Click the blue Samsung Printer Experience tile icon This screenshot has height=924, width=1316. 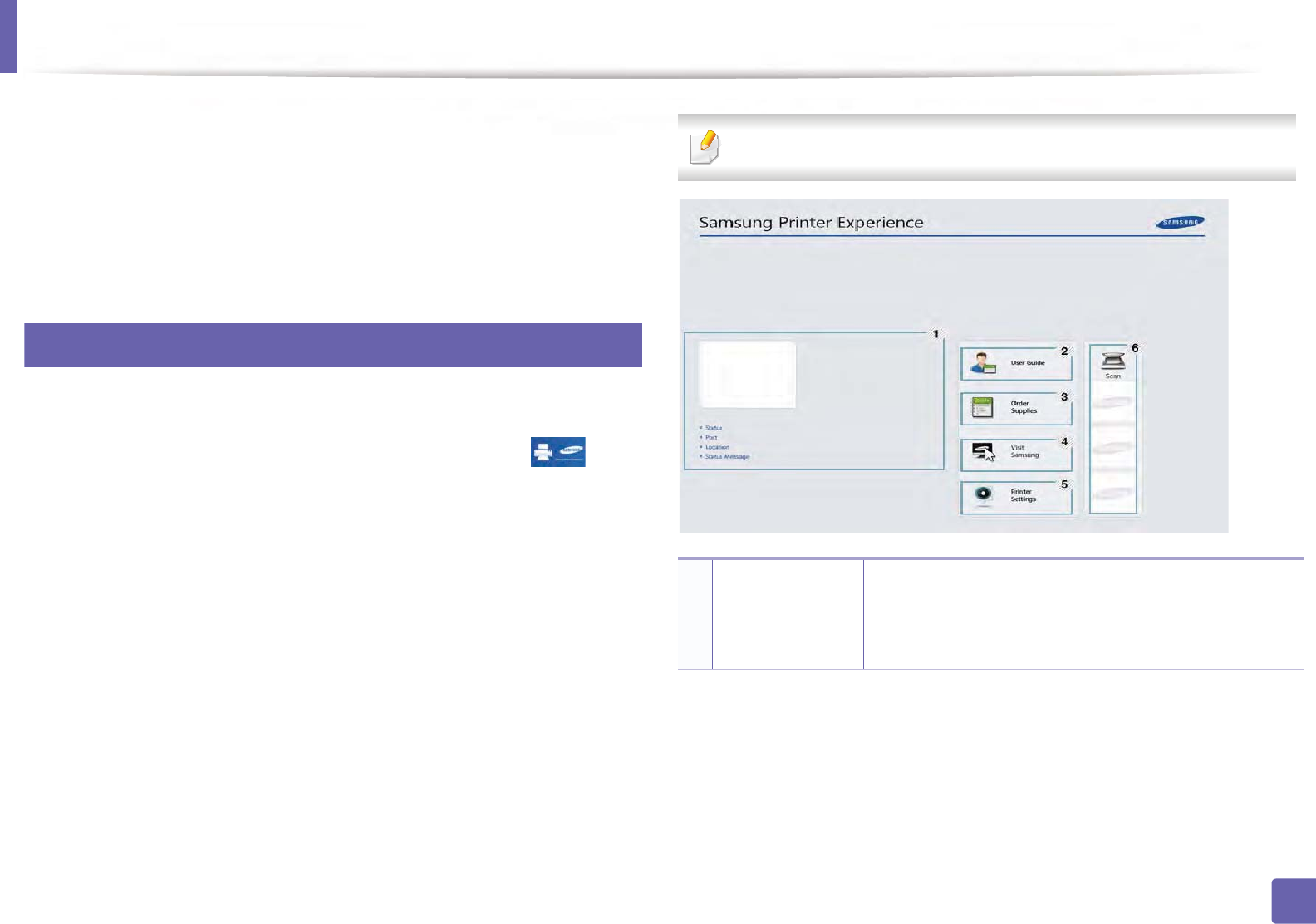(558, 452)
